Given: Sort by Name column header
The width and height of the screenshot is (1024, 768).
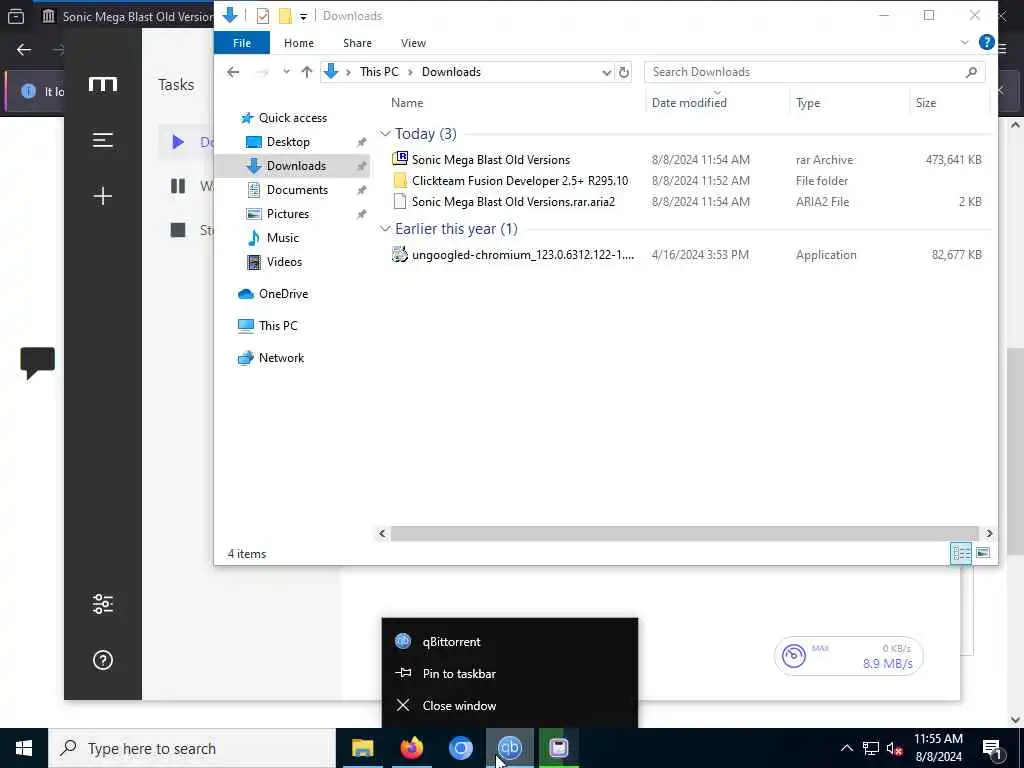Looking at the screenshot, I should pos(407,103).
